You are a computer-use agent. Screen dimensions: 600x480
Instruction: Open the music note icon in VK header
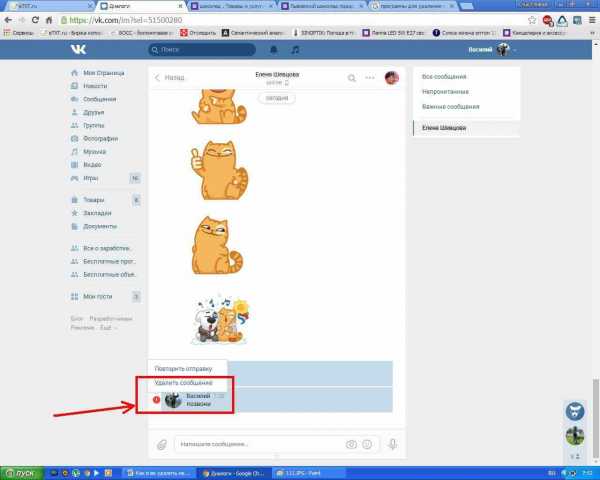coord(295,50)
